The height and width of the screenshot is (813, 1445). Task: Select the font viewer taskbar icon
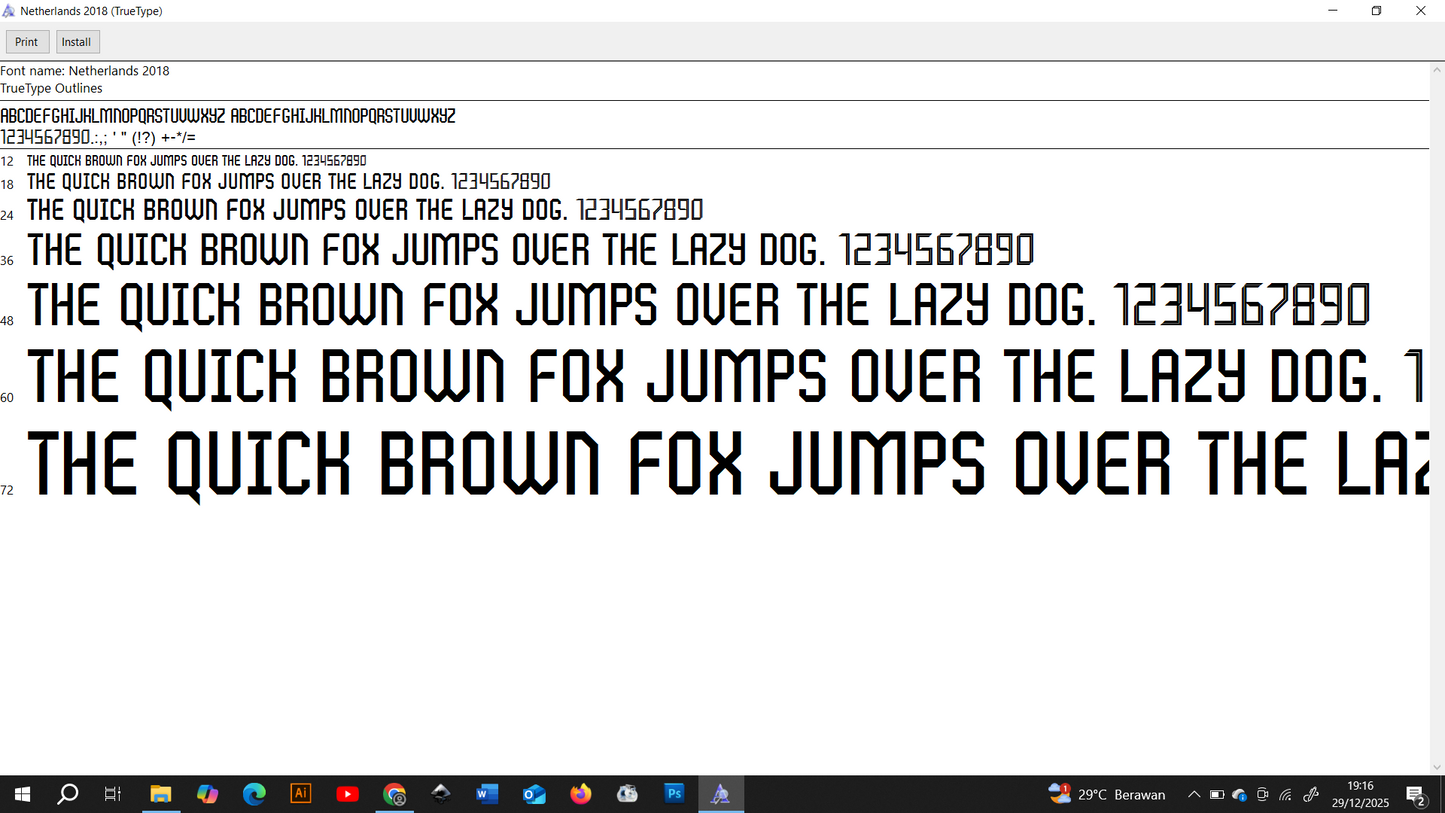(721, 794)
